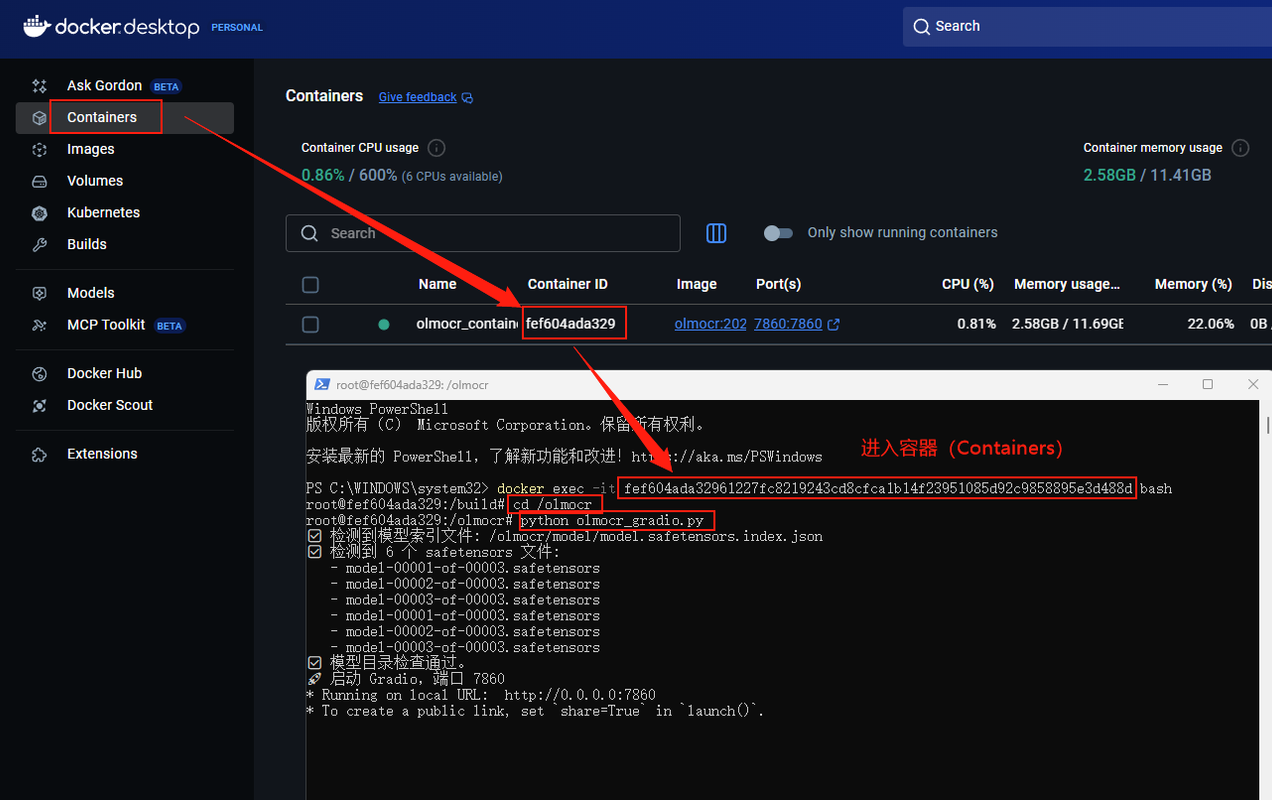Open the Give feedback link
Image resolution: width=1272 pixels, height=800 pixels.
(x=417, y=97)
